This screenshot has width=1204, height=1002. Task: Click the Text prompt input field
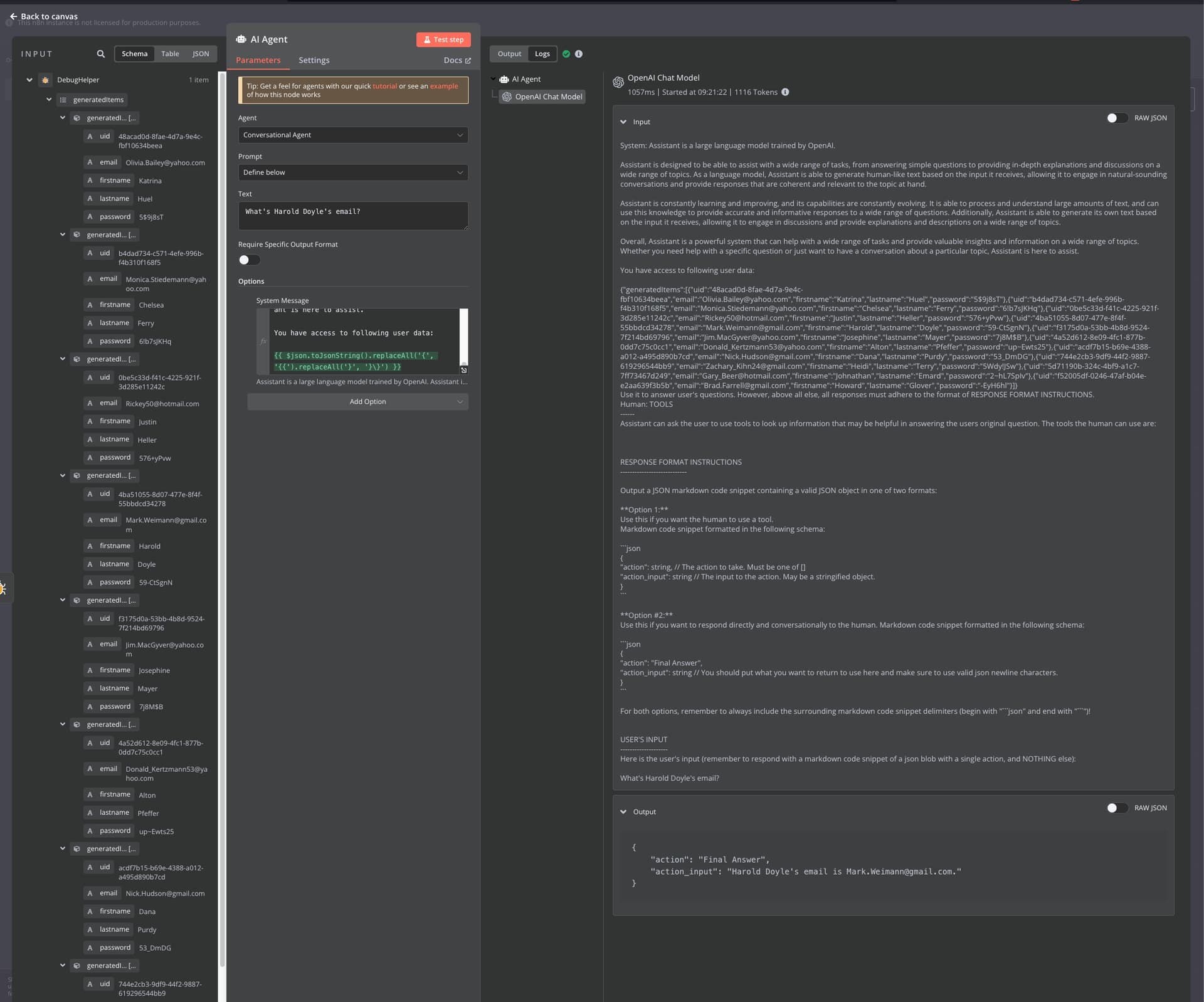coord(353,216)
